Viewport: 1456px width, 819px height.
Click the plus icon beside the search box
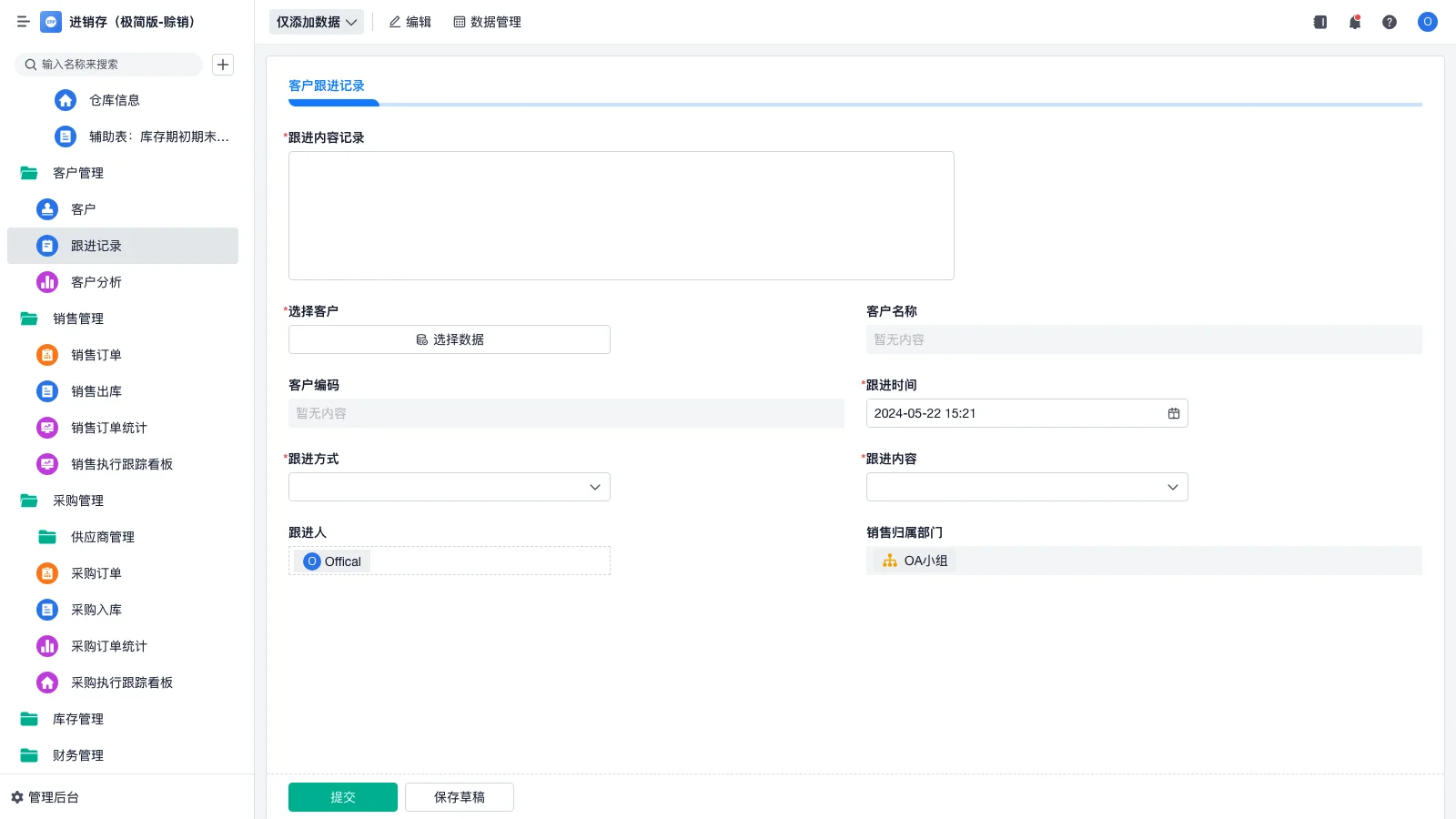tap(223, 65)
